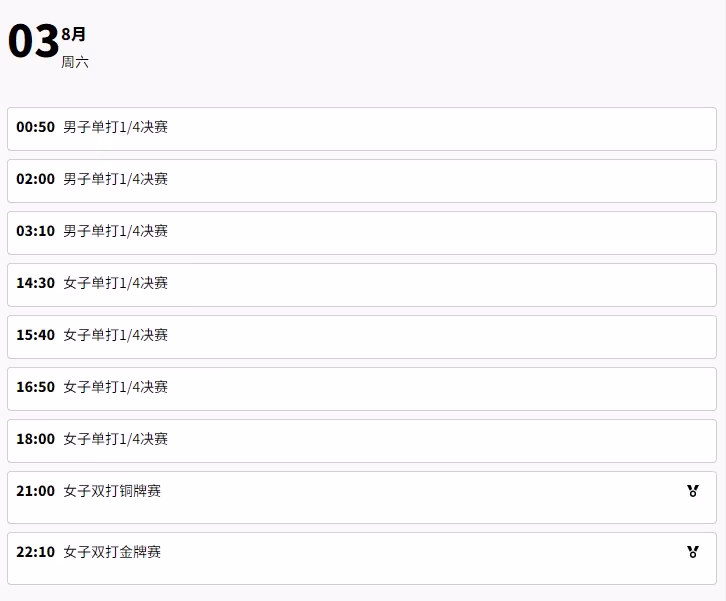
Task: Open the 女子双打金牌赛 event title
Action: point(112,552)
